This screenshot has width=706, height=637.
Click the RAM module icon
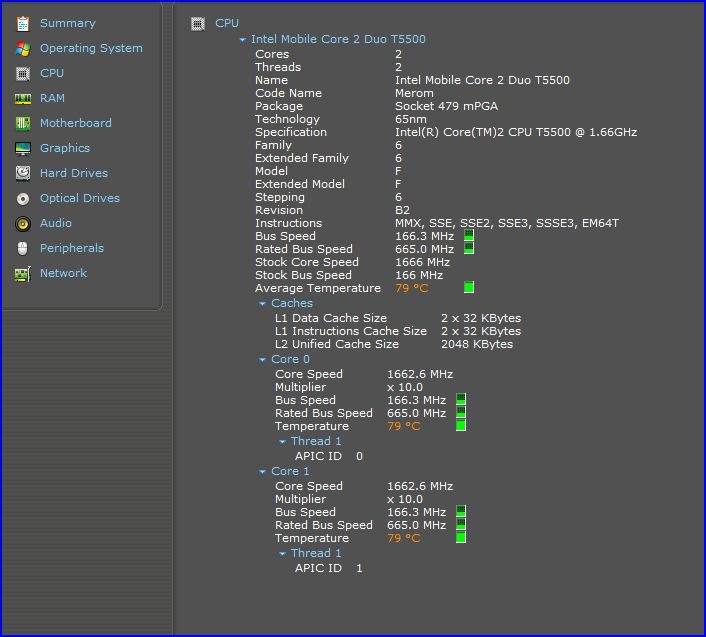[x=23, y=99]
